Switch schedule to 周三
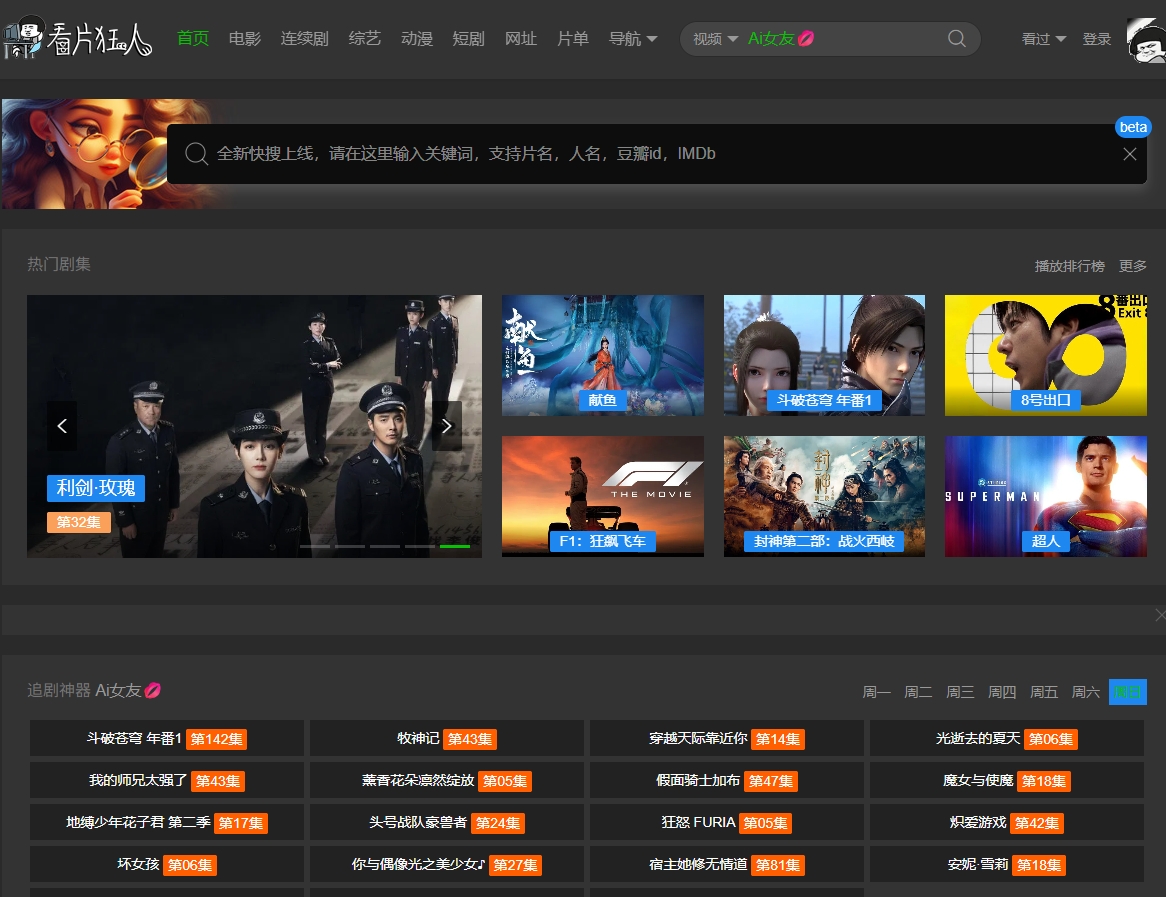The width and height of the screenshot is (1166, 897). pos(960,692)
